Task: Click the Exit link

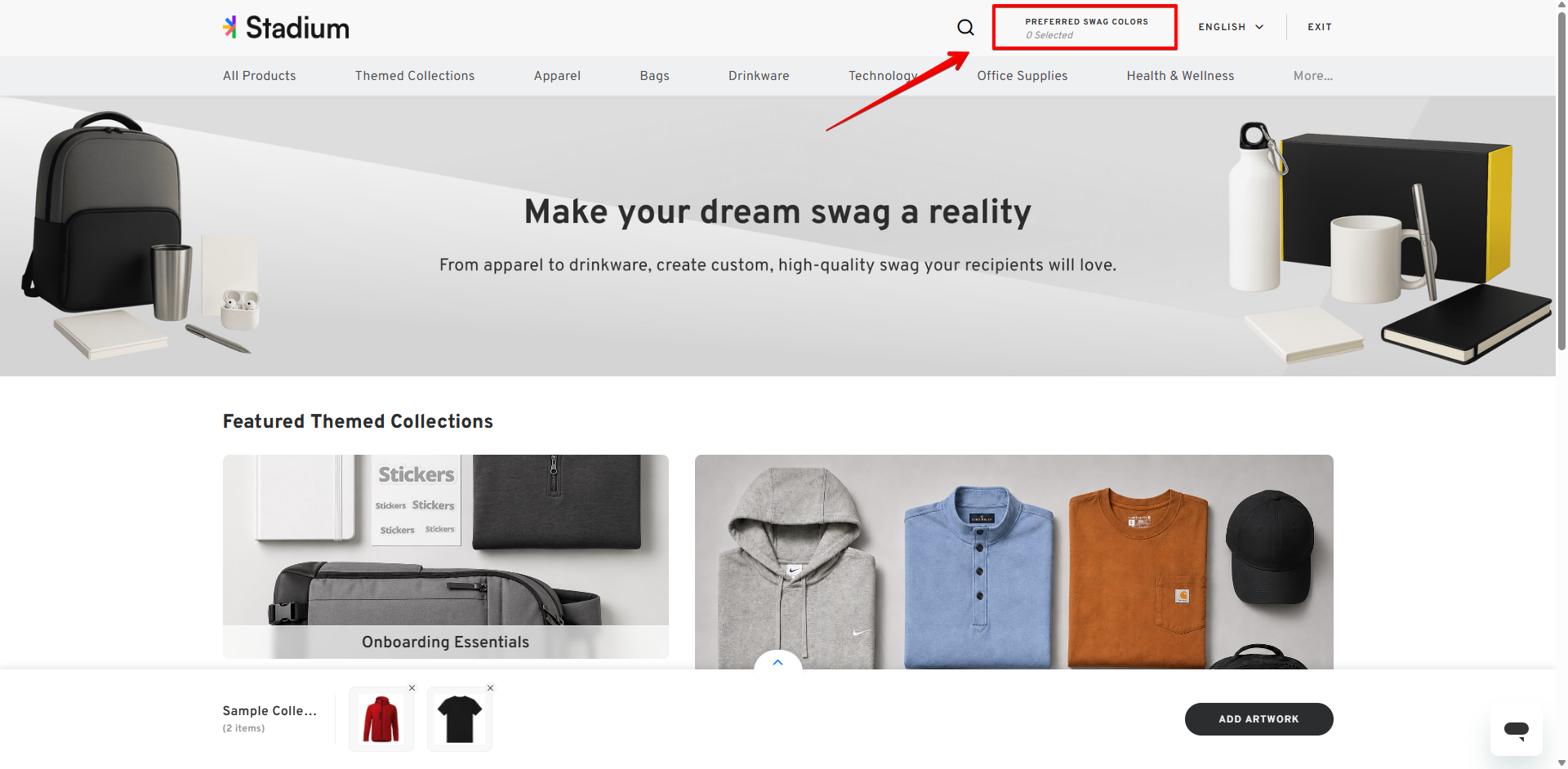Action: (1320, 27)
